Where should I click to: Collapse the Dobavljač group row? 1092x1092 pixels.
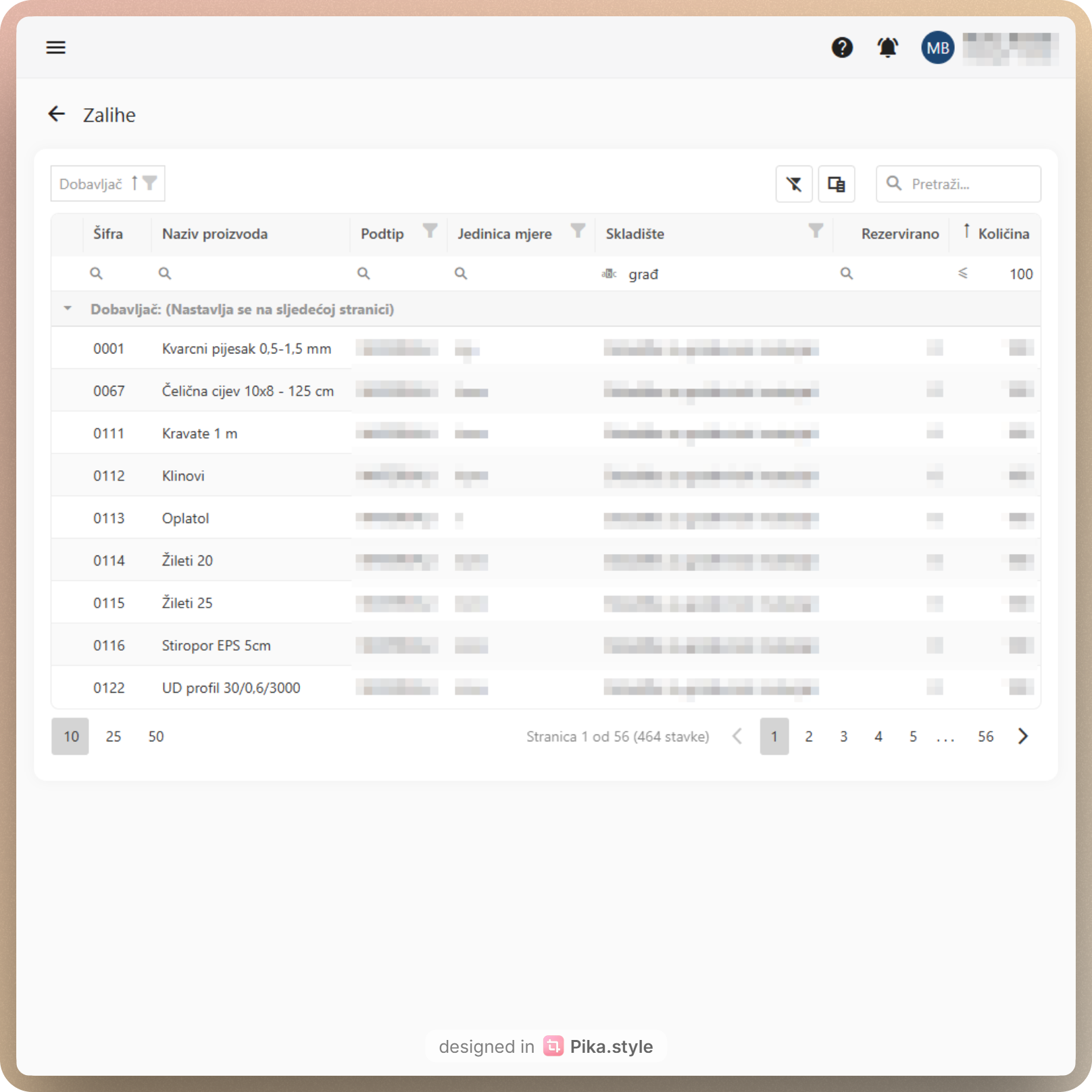coord(68,309)
